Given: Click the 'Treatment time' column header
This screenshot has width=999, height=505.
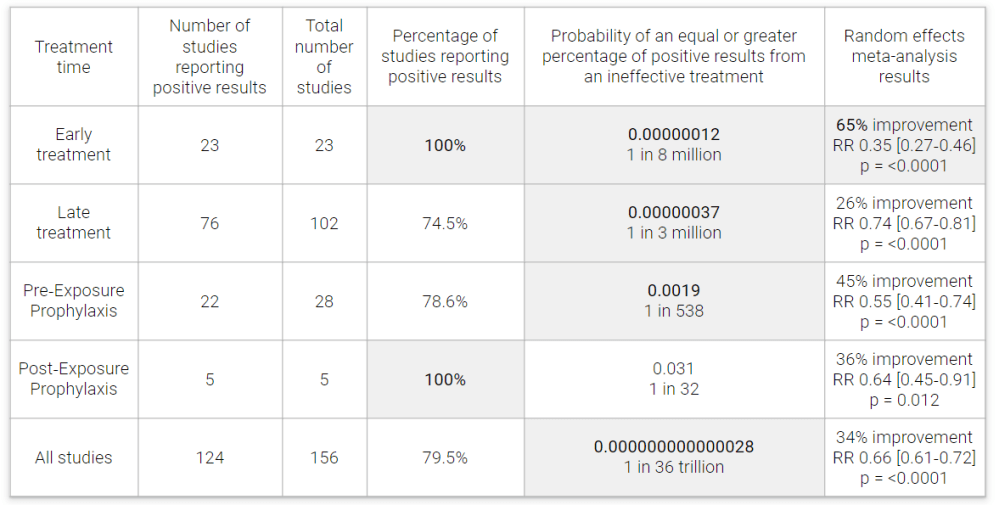Looking at the screenshot, I should 74,57.
